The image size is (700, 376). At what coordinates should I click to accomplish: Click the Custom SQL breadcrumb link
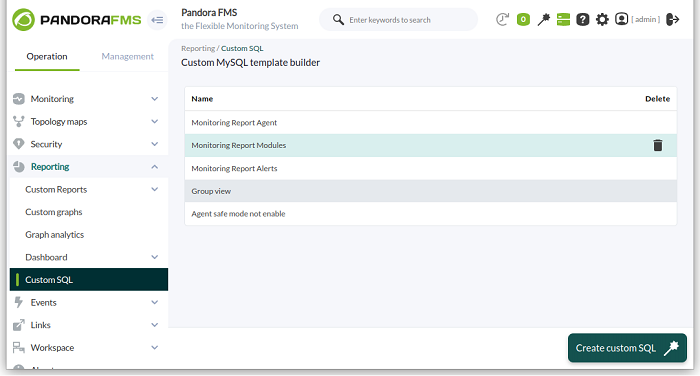242,48
